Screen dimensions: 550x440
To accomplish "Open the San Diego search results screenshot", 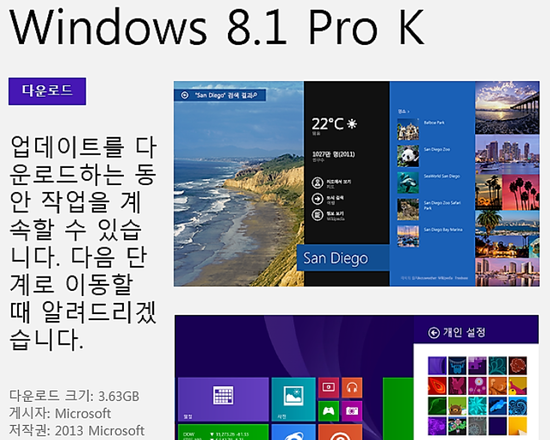I will [x=357, y=184].
